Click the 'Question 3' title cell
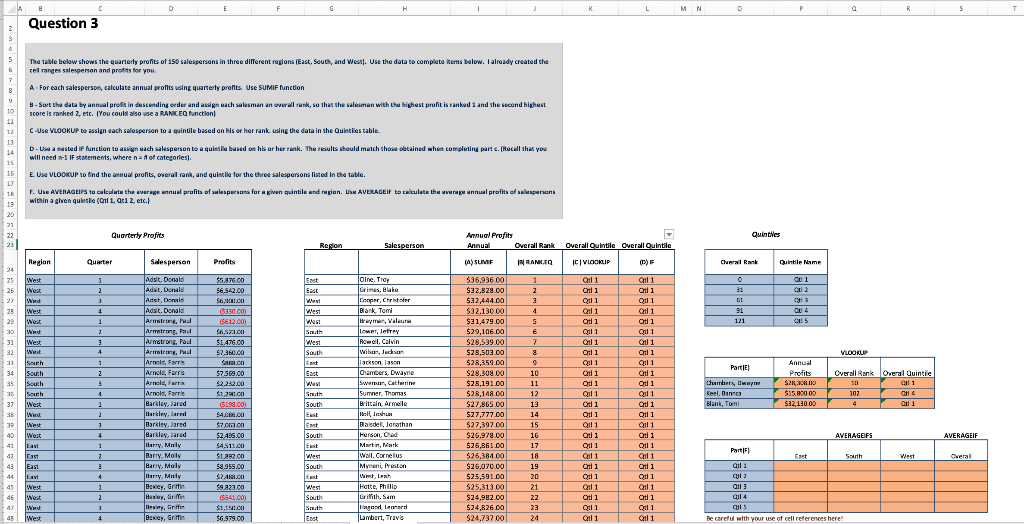1024x524 pixels. point(63,24)
